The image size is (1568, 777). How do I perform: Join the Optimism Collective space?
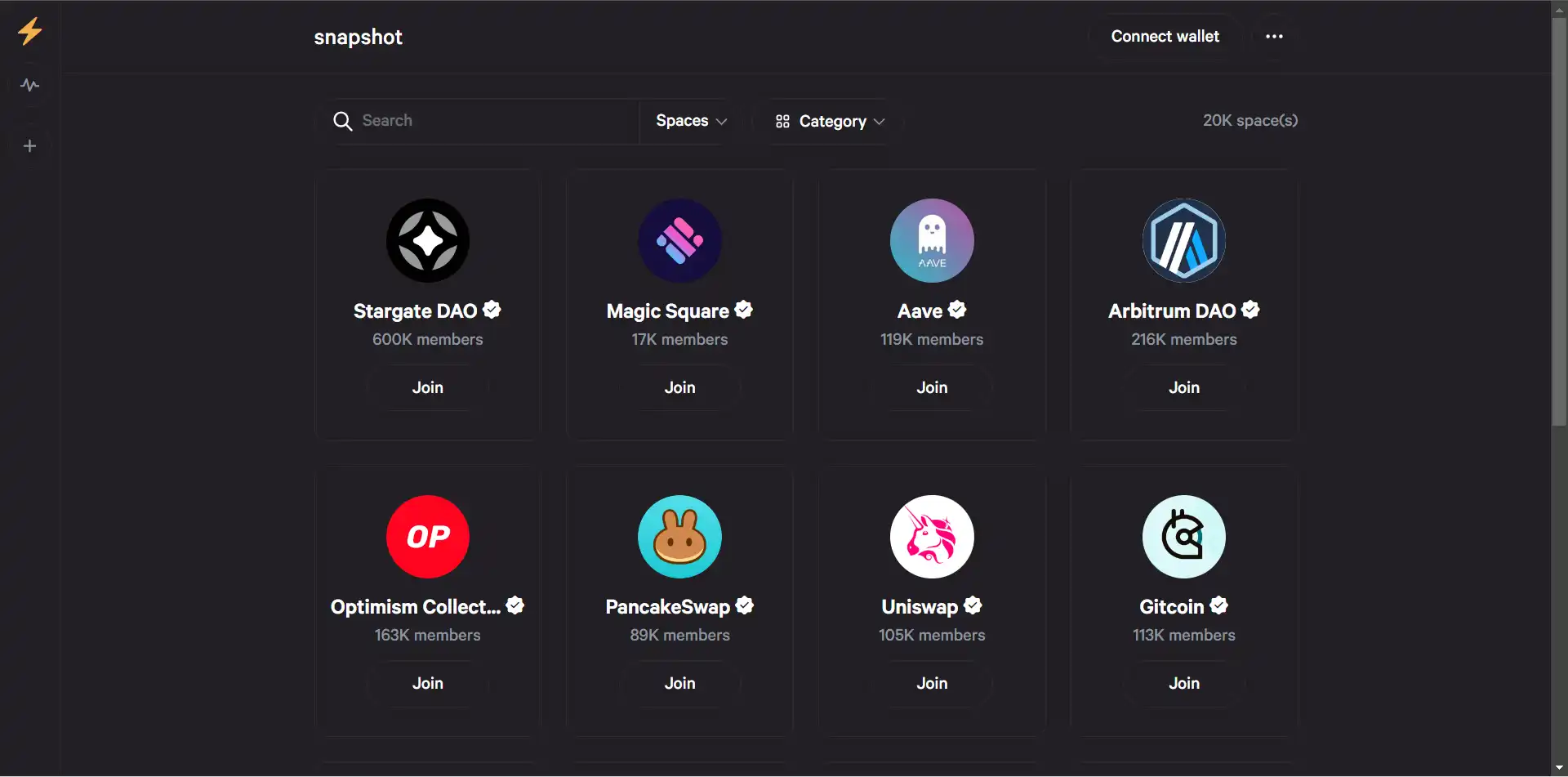point(428,683)
